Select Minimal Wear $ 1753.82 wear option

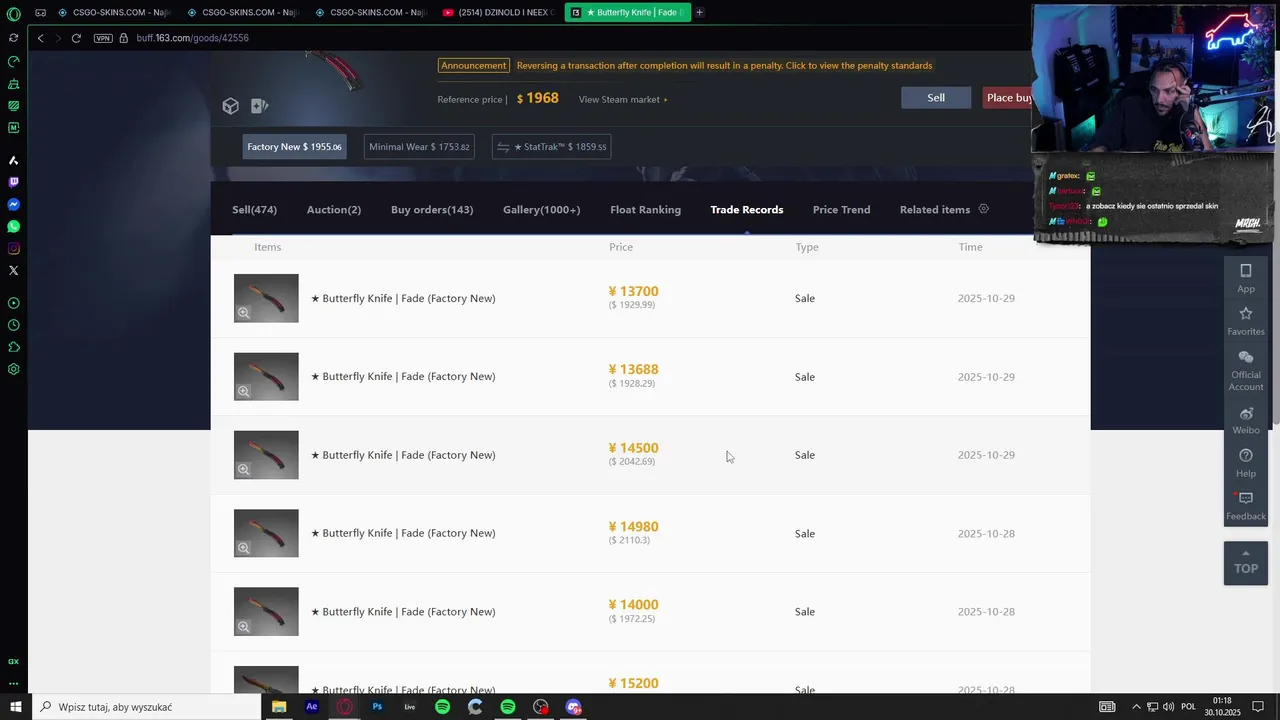pyautogui.click(x=419, y=147)
